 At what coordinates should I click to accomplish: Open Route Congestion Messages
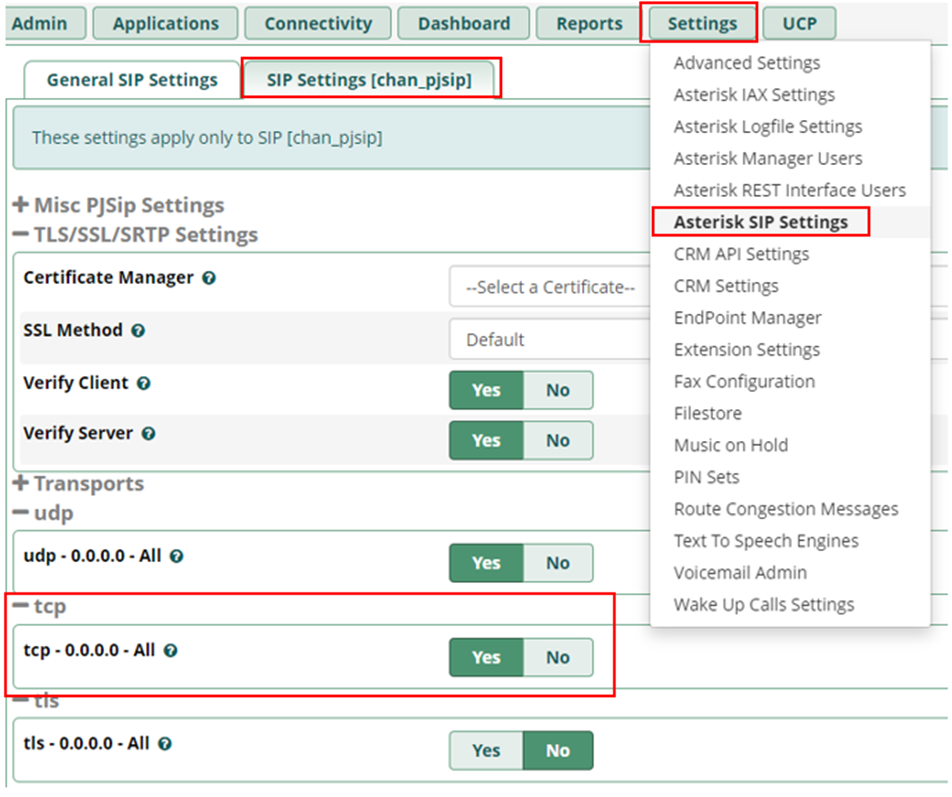pos(786,509)
